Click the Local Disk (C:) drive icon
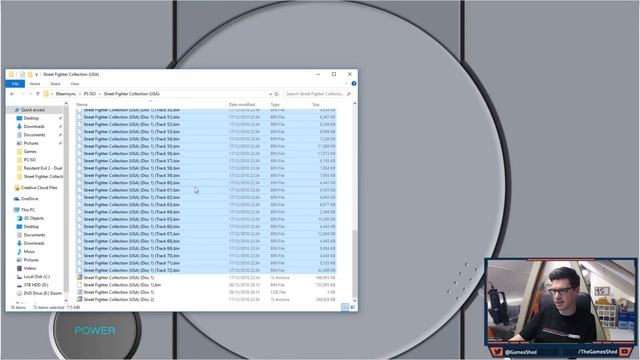This screenshot has width=640, height=360. (19, 277)
